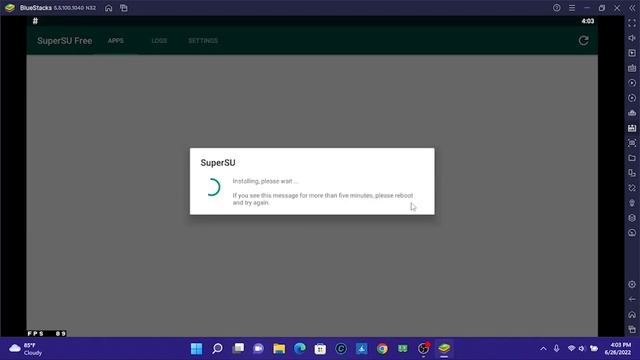
Task: Click the sync rotate sidebar icon
Action: tap(632, 98)
